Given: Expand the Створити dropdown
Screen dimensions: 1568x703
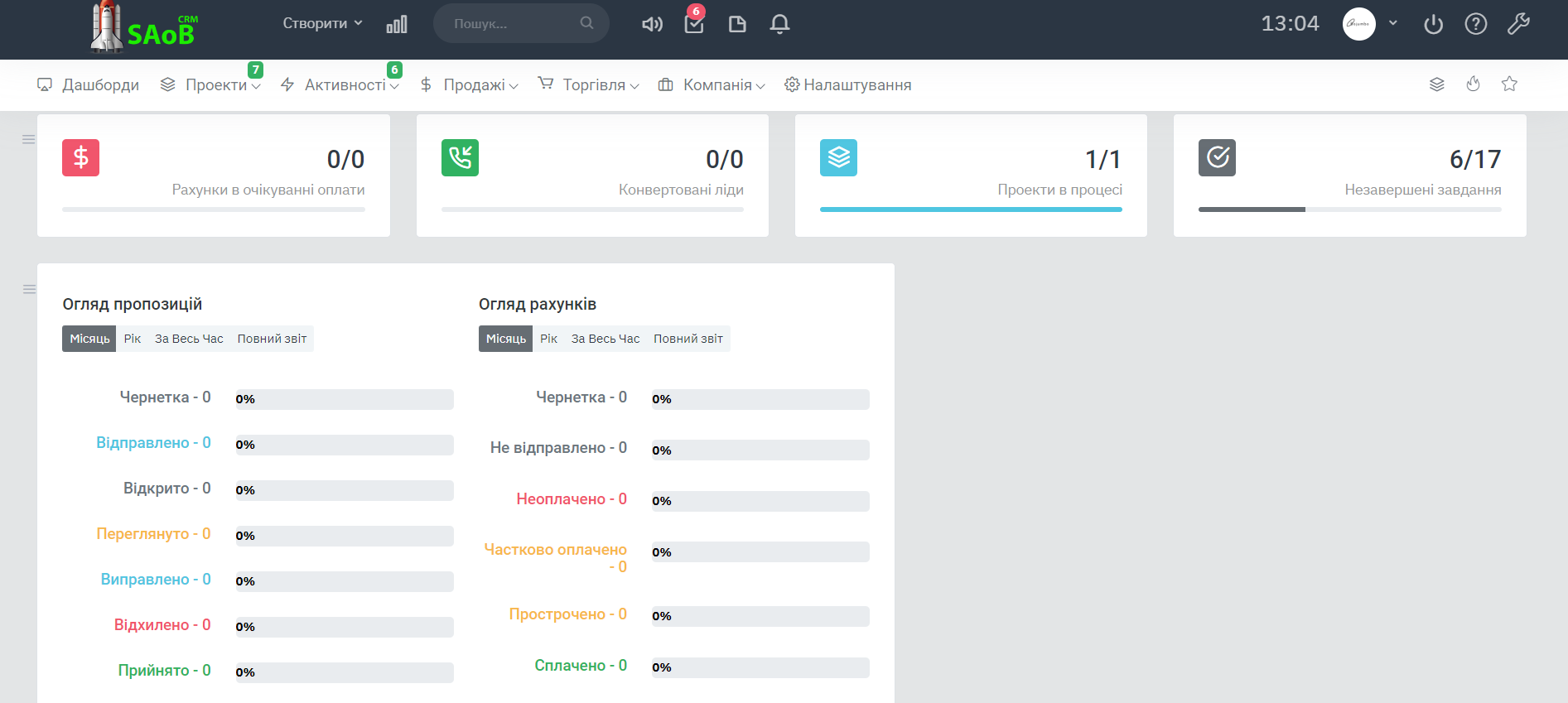Looking at the screenshot, I should (x=323, y=23).
